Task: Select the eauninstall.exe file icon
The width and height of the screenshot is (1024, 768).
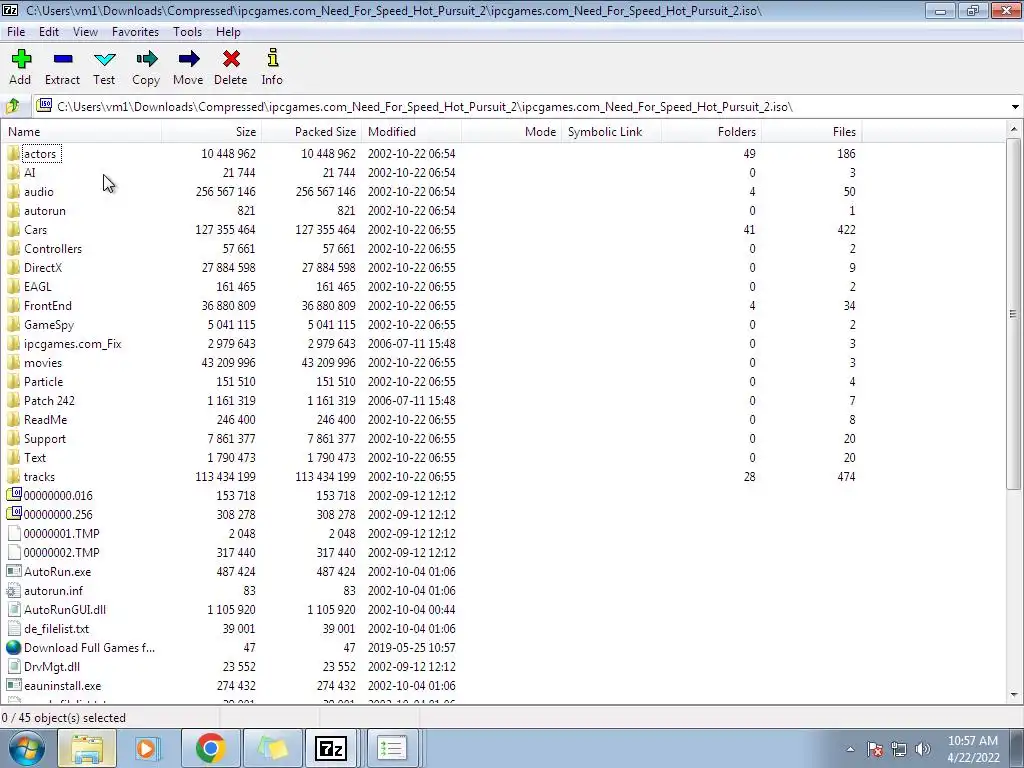Action: [x=14, y=685]
